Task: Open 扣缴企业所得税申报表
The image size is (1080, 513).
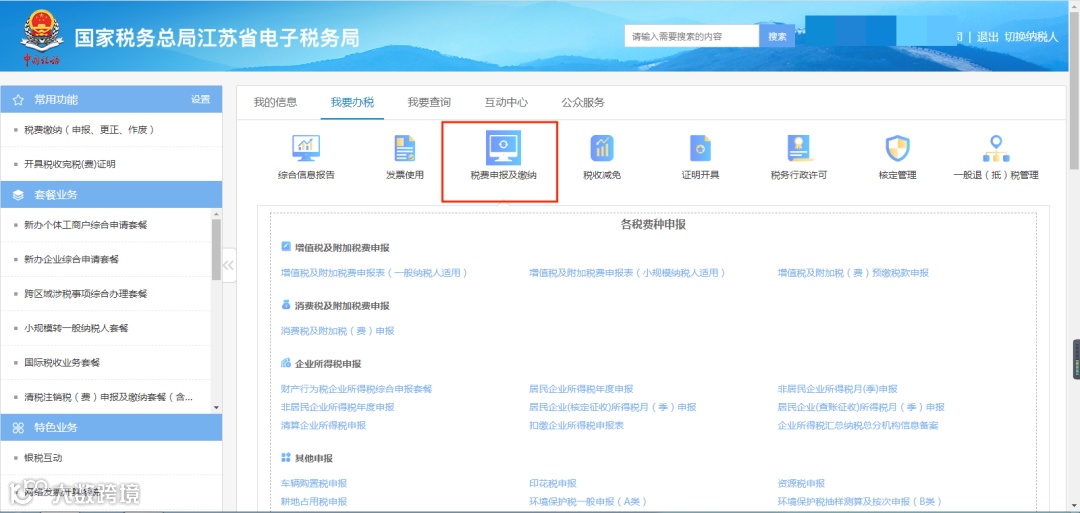Action: coord(577,425)
